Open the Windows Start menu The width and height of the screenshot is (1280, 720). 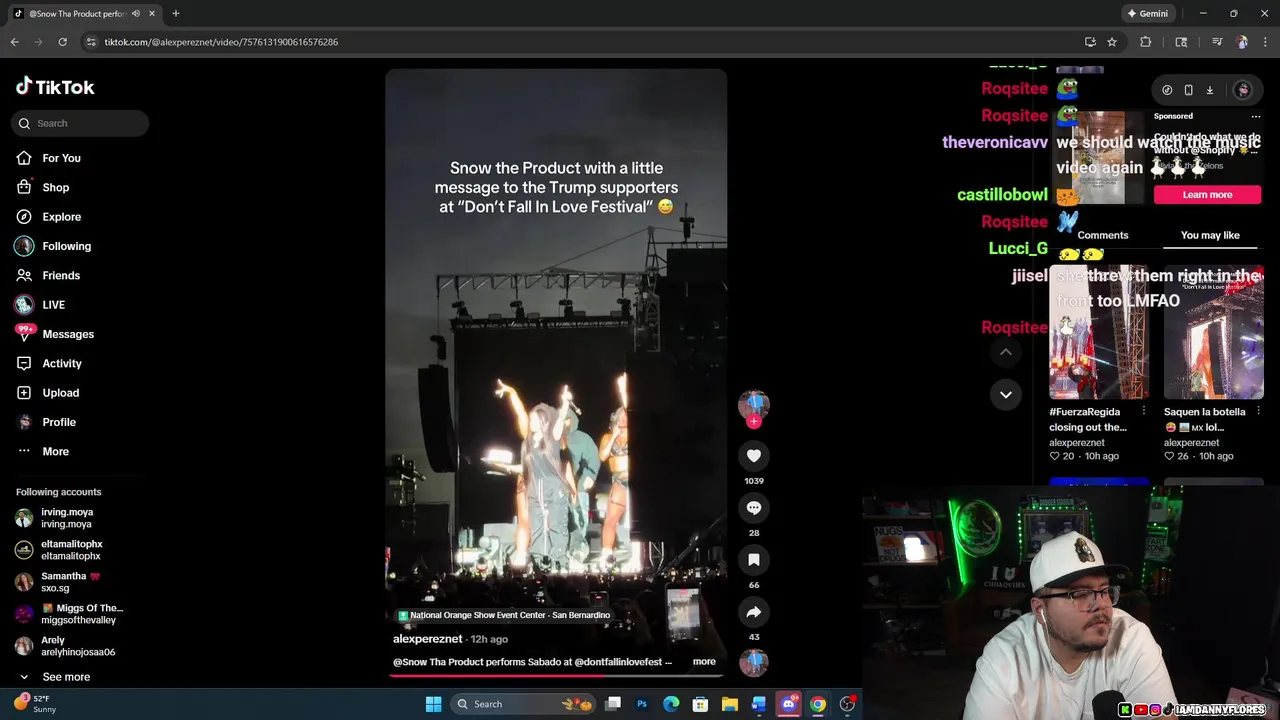coord(433,704)
